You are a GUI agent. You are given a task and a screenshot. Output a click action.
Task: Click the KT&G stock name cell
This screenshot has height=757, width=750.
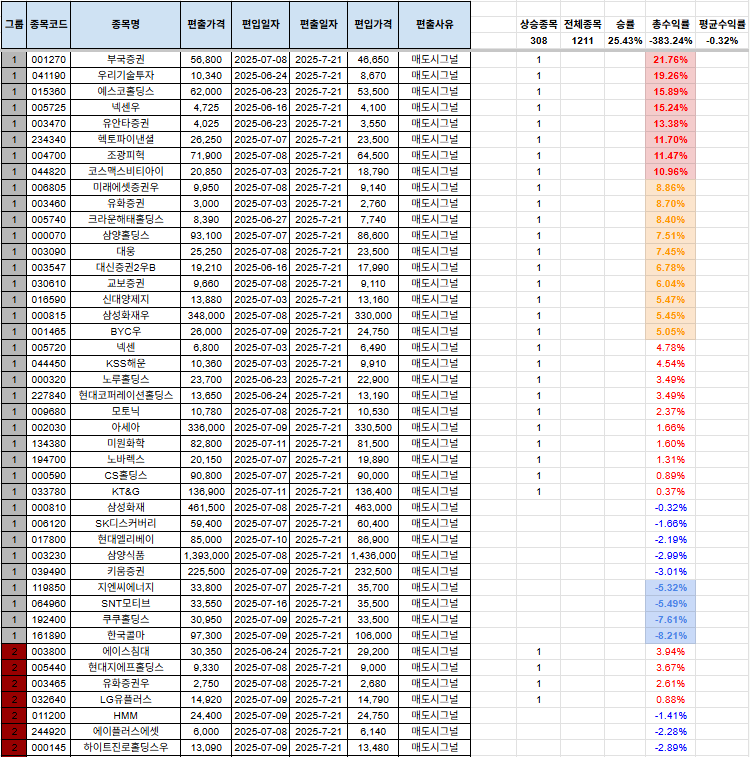[125, 491]
